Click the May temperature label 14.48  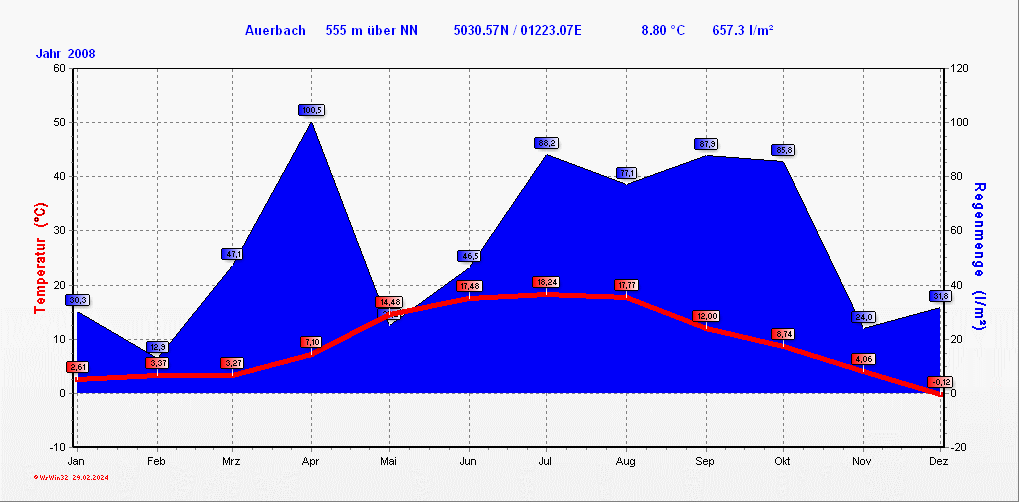(389, 302)
